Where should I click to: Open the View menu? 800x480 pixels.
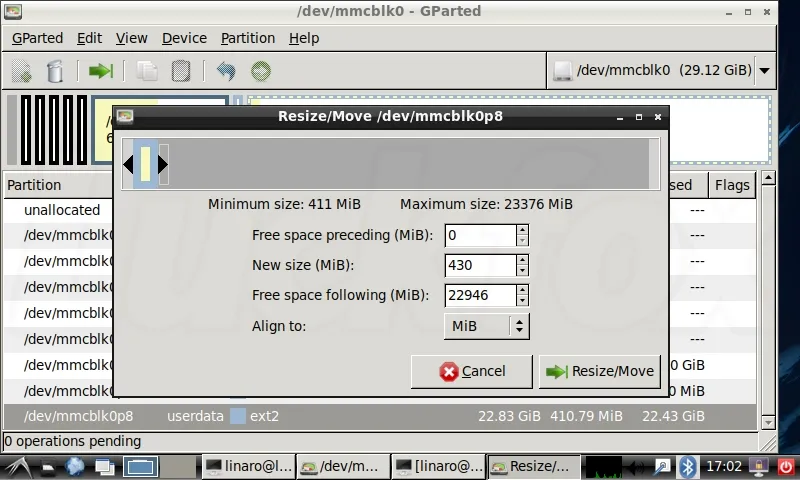[x=131, y=38]
